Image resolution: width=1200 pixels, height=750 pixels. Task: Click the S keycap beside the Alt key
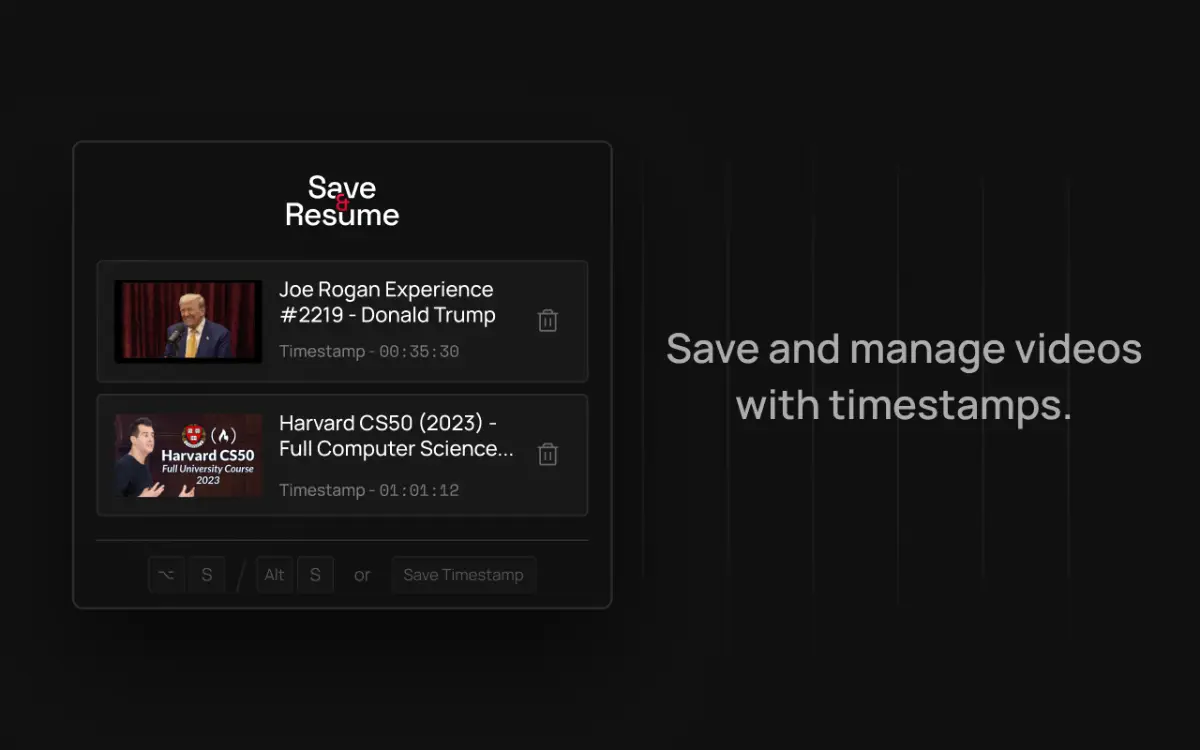(x=315, y=575)
